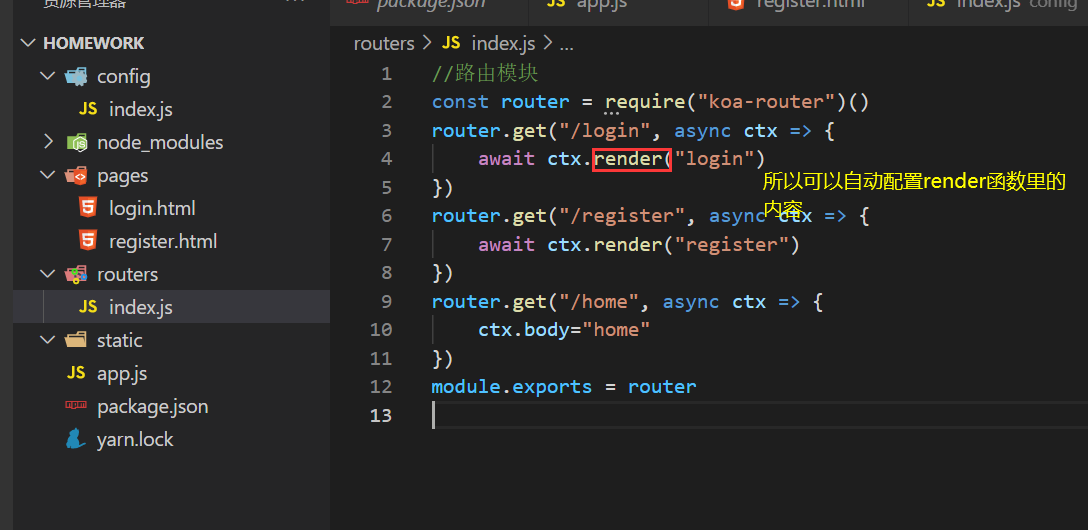Click the routers folder icon
1088x530 pixels.
pos(76,274)
